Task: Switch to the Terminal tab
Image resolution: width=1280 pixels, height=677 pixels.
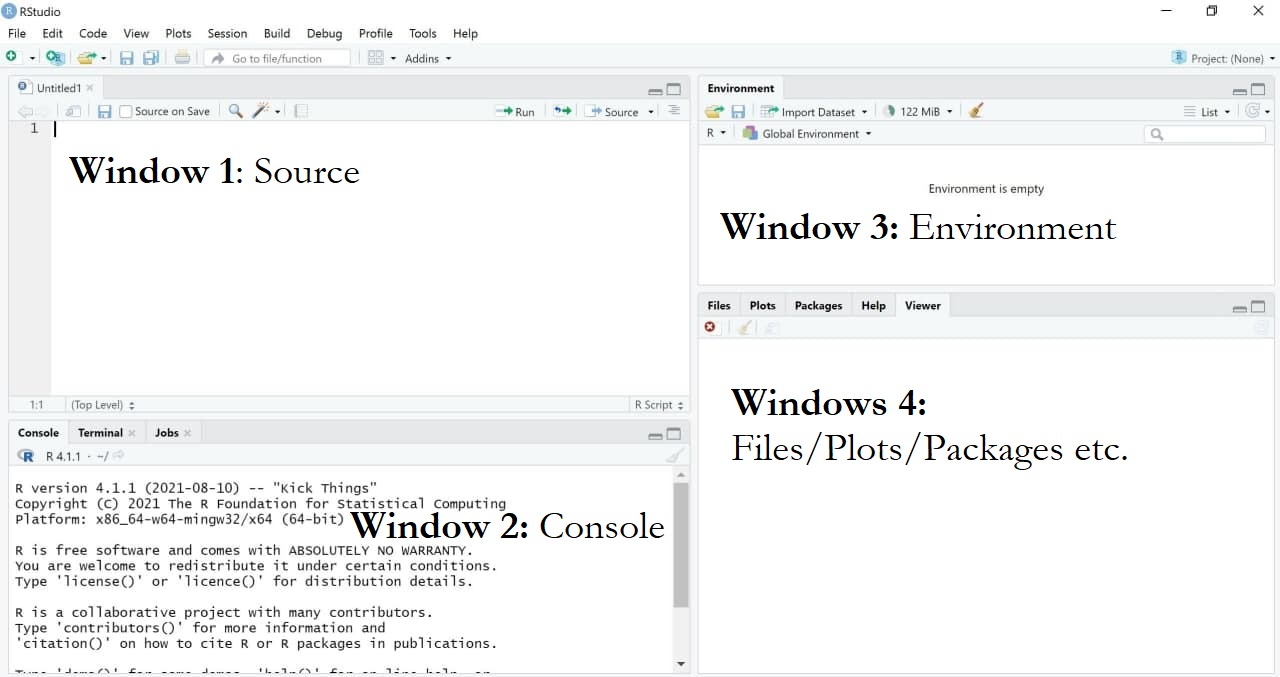Action: [x=100, y=432]
